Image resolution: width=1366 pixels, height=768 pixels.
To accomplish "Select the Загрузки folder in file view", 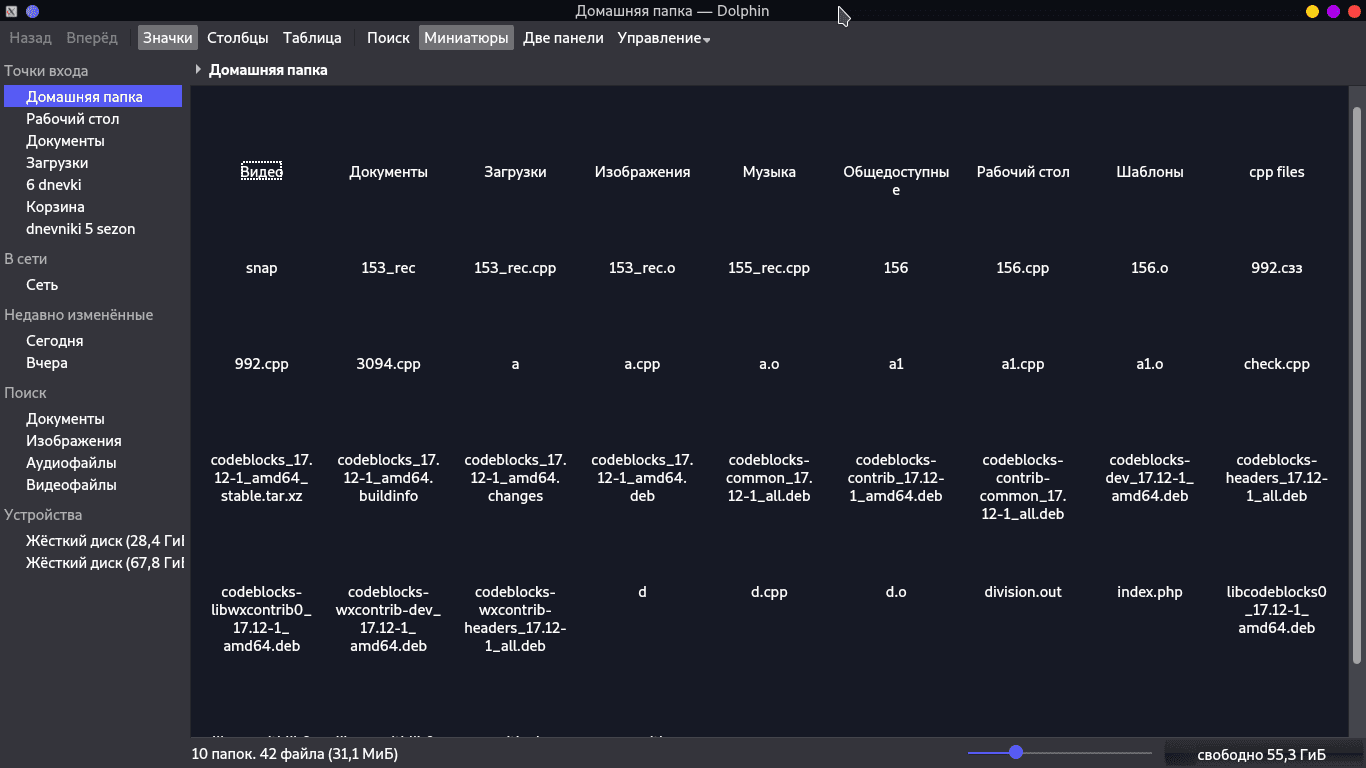I will [515, 172].
